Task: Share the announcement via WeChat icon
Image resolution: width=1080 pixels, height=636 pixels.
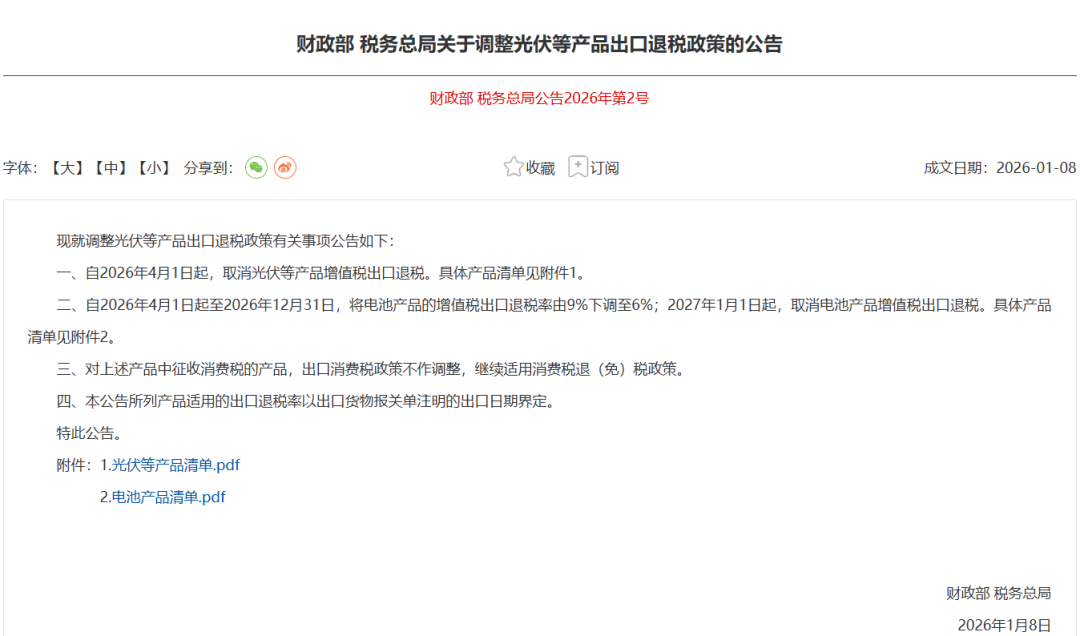Action: click(257, 168)
